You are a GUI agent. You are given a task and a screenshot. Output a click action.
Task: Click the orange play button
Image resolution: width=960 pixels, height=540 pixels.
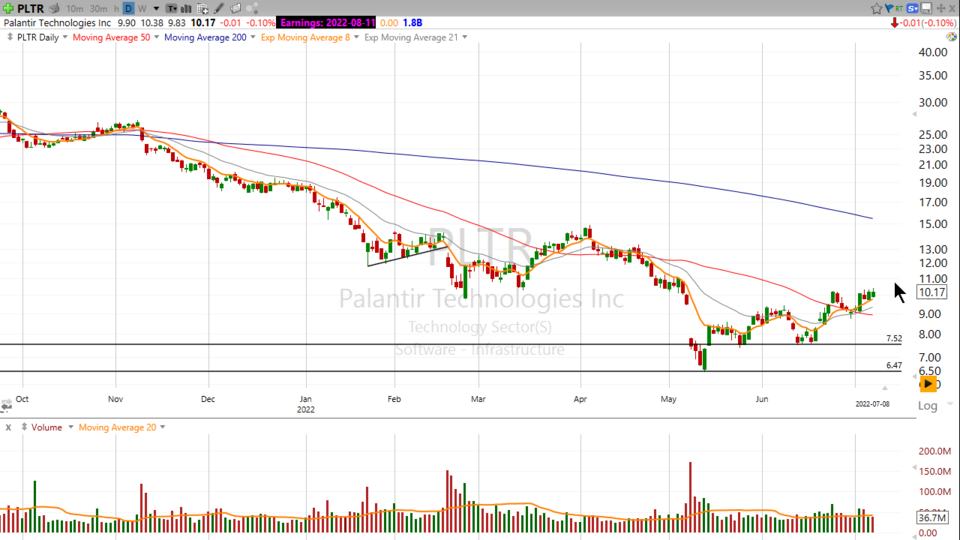[928, 384]
